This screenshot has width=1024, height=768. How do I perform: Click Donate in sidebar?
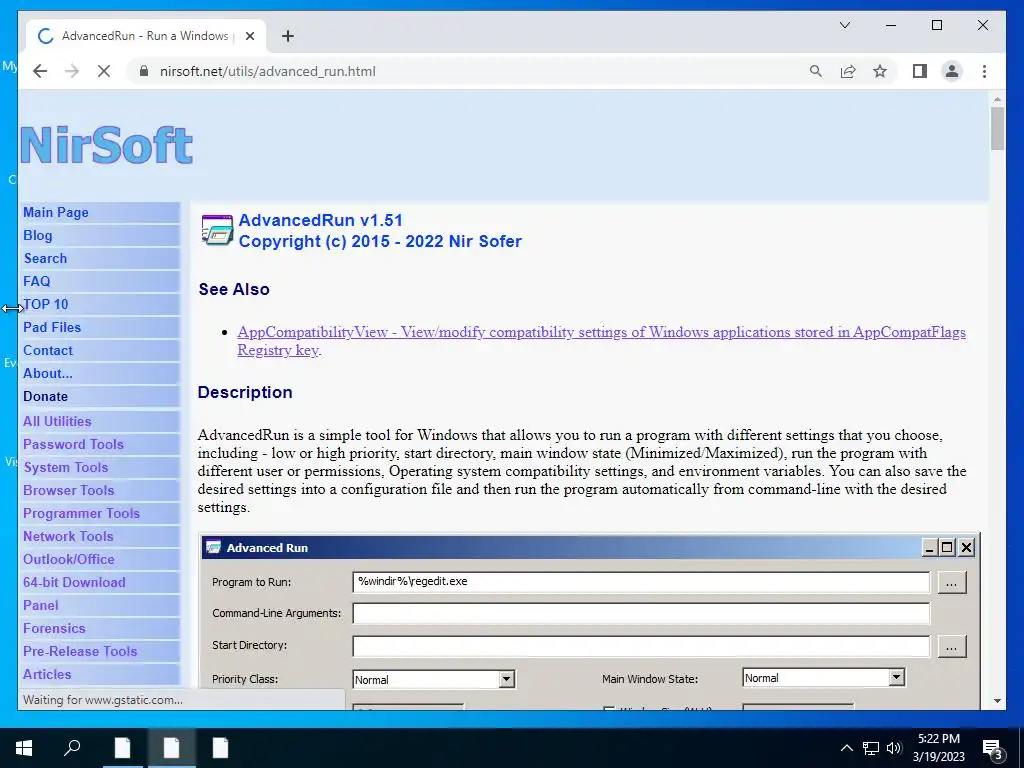(x=45, y=396)
